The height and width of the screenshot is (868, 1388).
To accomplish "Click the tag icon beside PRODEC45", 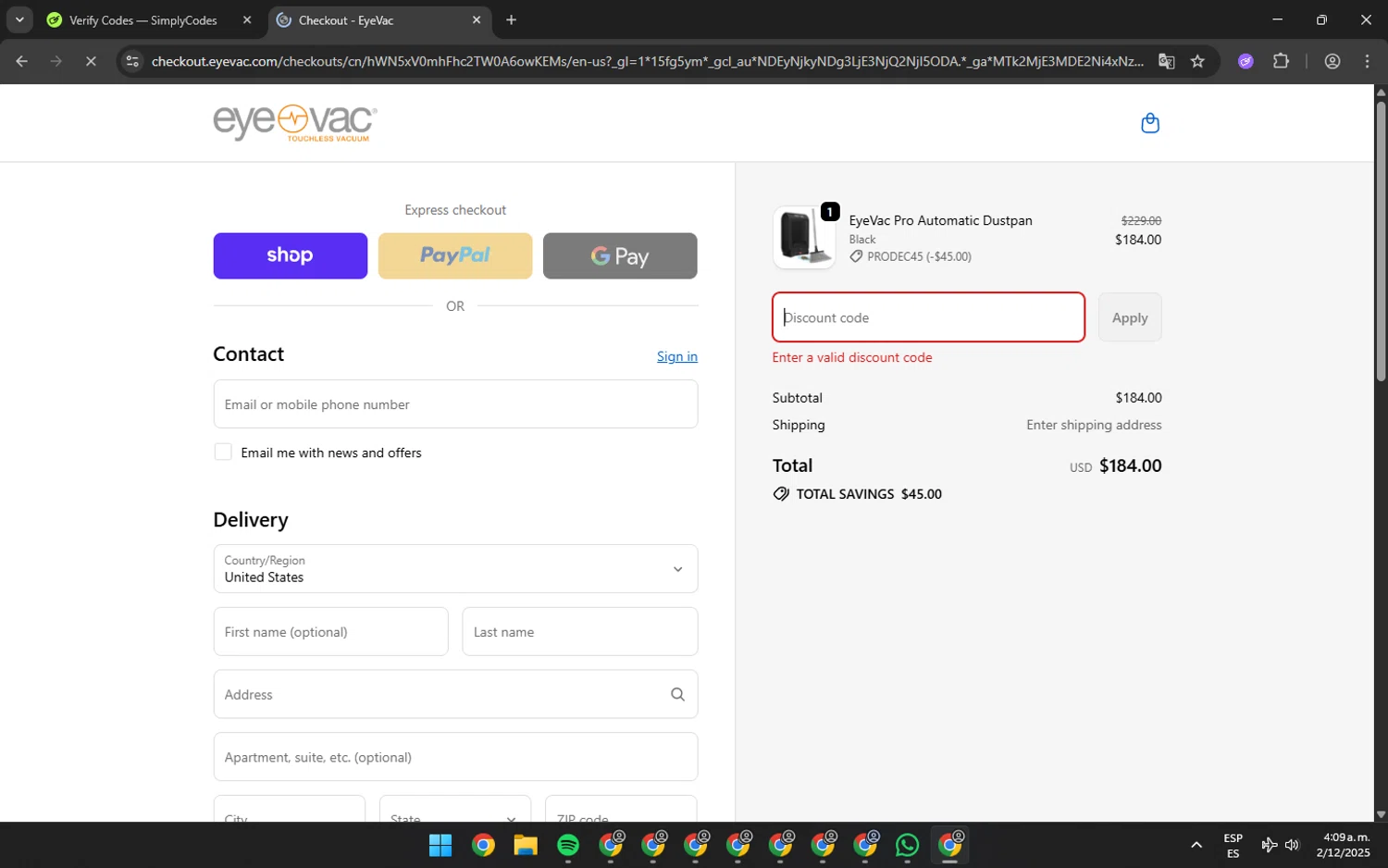I will coord(856,256).
